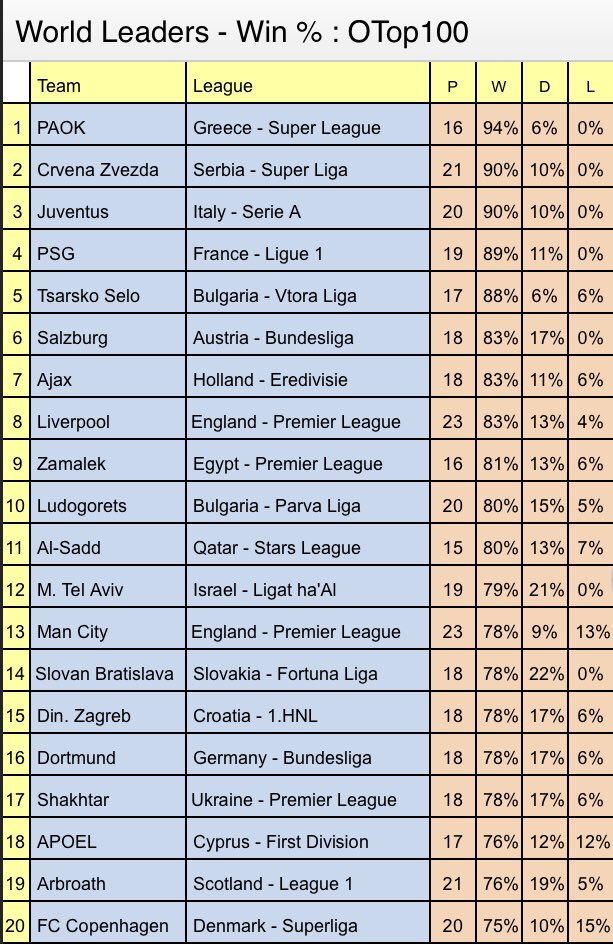Click rank number 10 cell
This screenshot has width=613, height=944.
click(x=17, y=506)
